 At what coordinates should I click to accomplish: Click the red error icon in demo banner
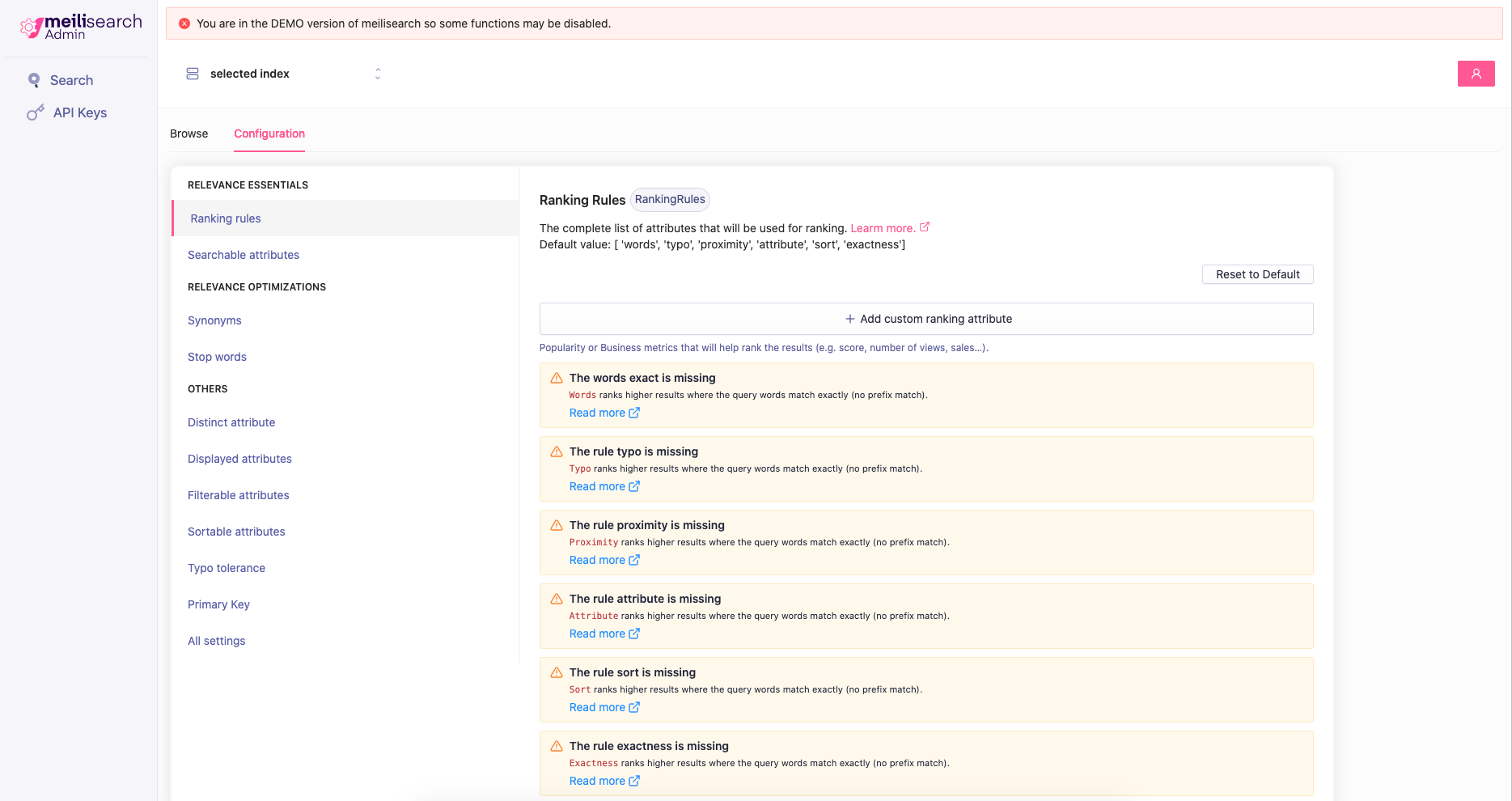(x=184, y=23)
